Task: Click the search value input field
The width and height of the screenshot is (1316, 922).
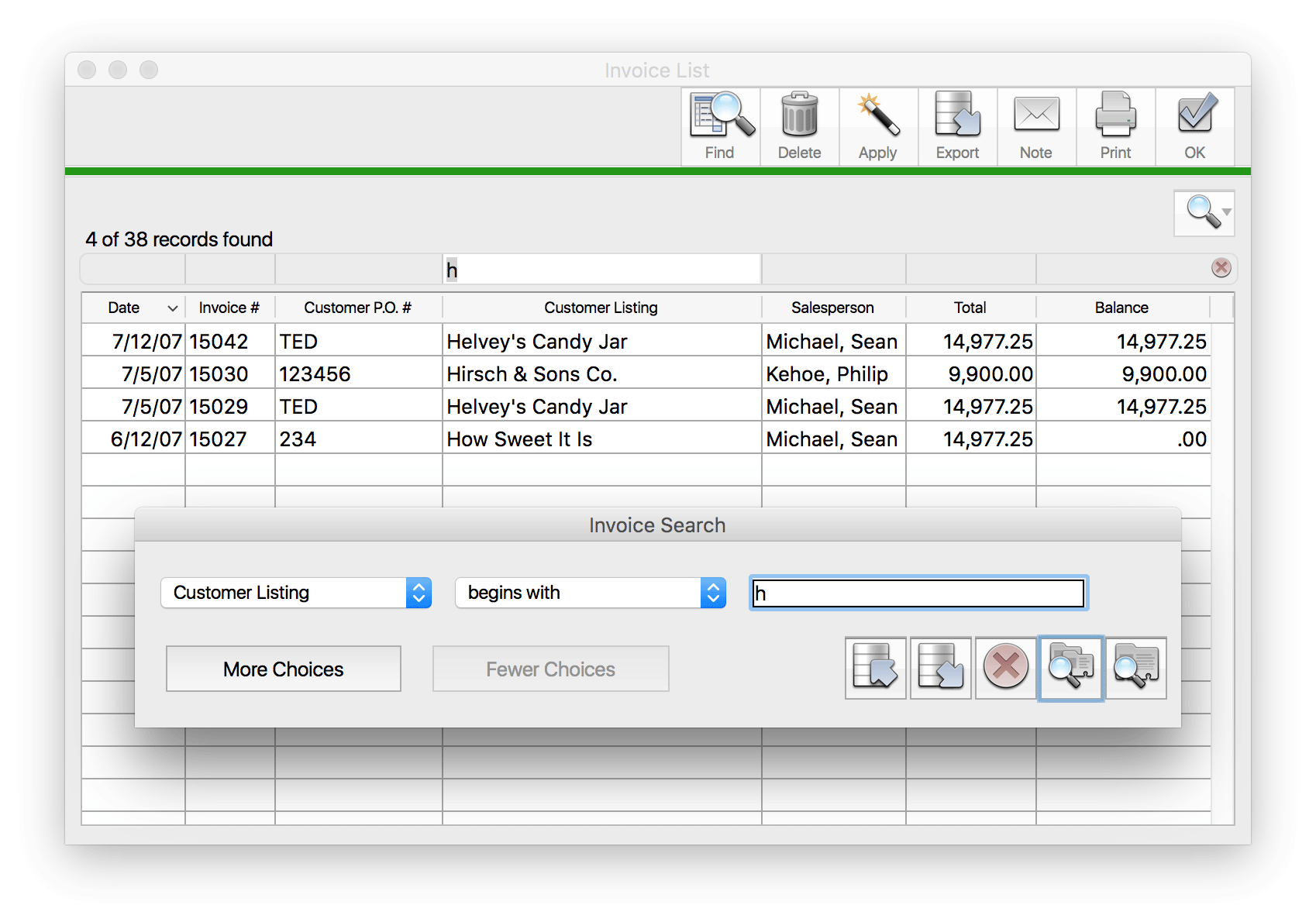Action: [x=918, y=593]
